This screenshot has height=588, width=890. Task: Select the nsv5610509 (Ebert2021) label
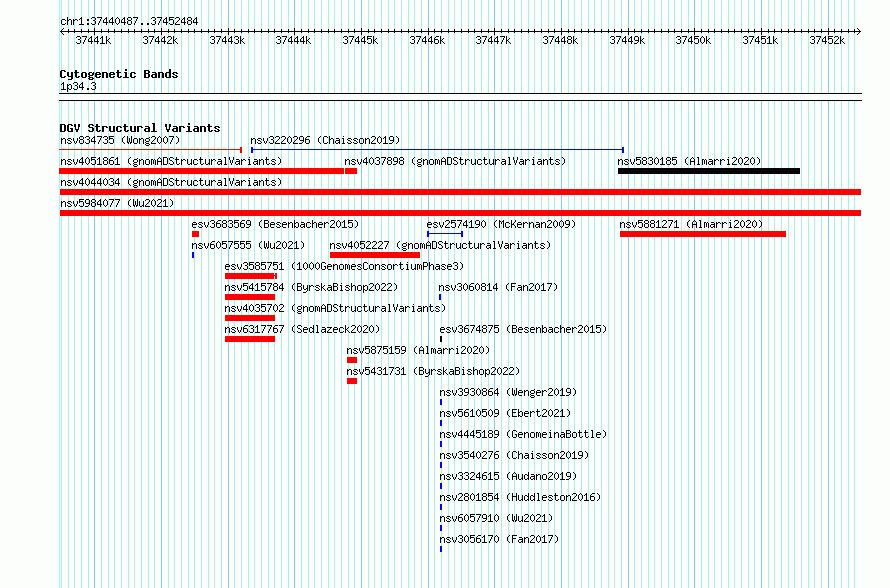tap(505, 413)
